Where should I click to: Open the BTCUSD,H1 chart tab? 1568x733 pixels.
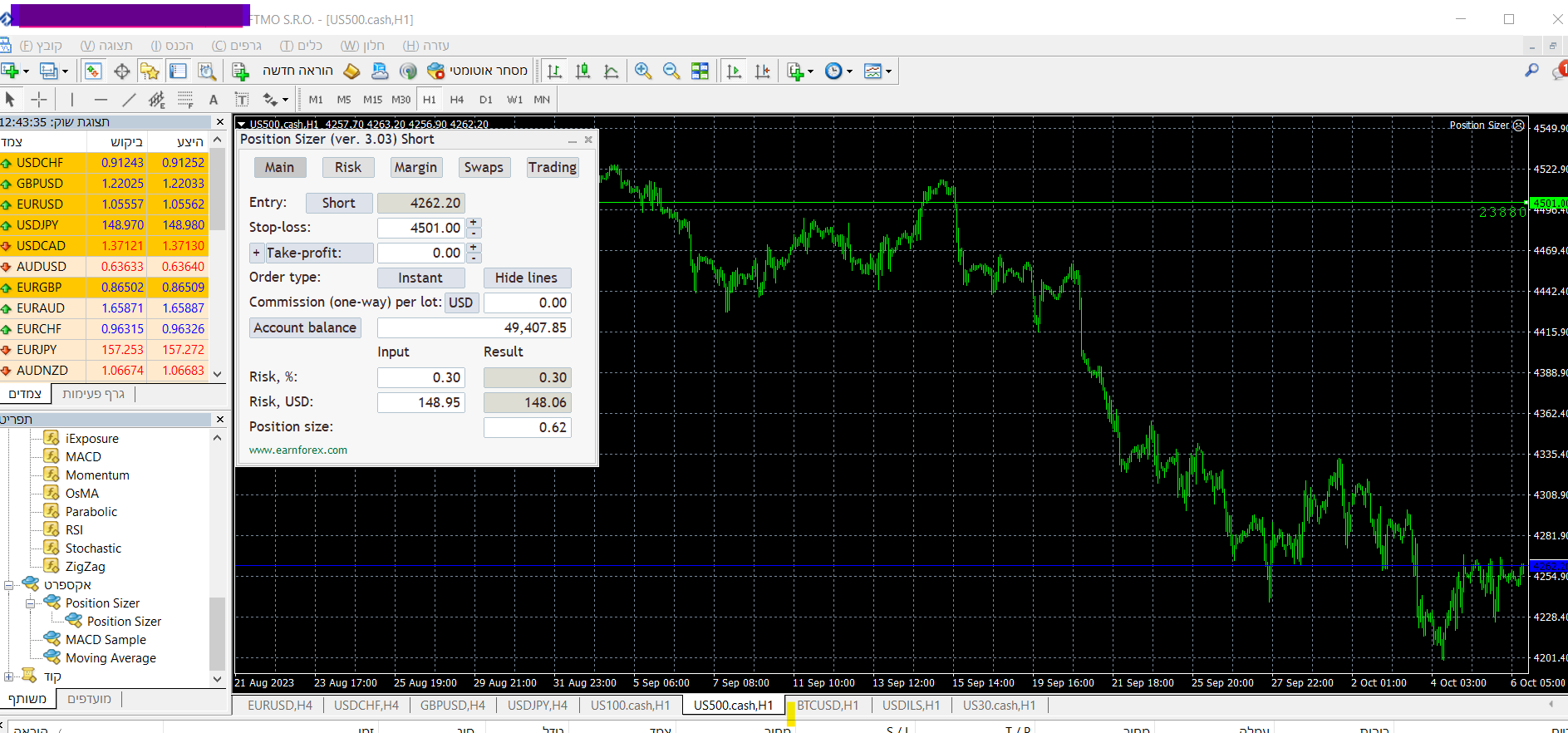click(827, 706)
